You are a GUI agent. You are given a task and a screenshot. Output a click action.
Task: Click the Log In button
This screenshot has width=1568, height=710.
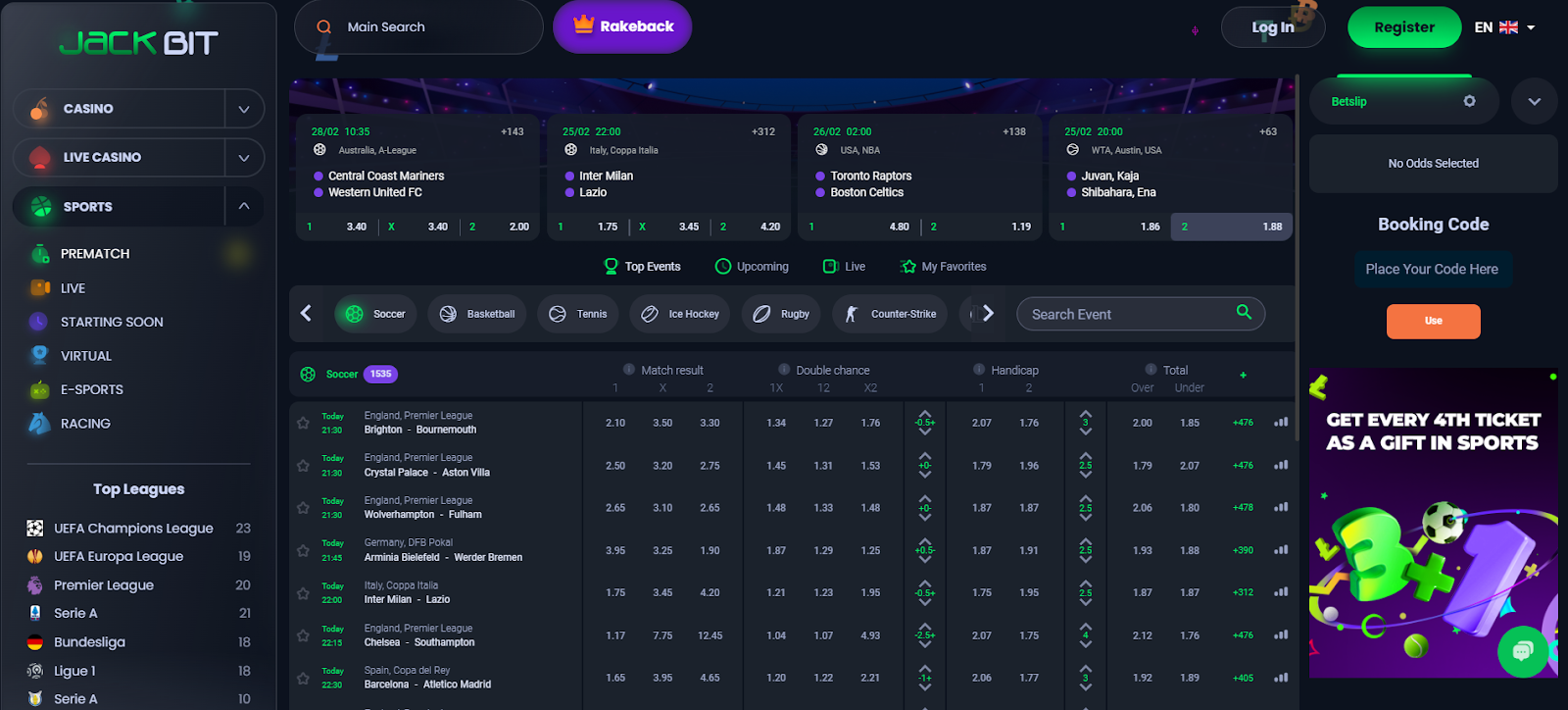tap(1273, 27)
